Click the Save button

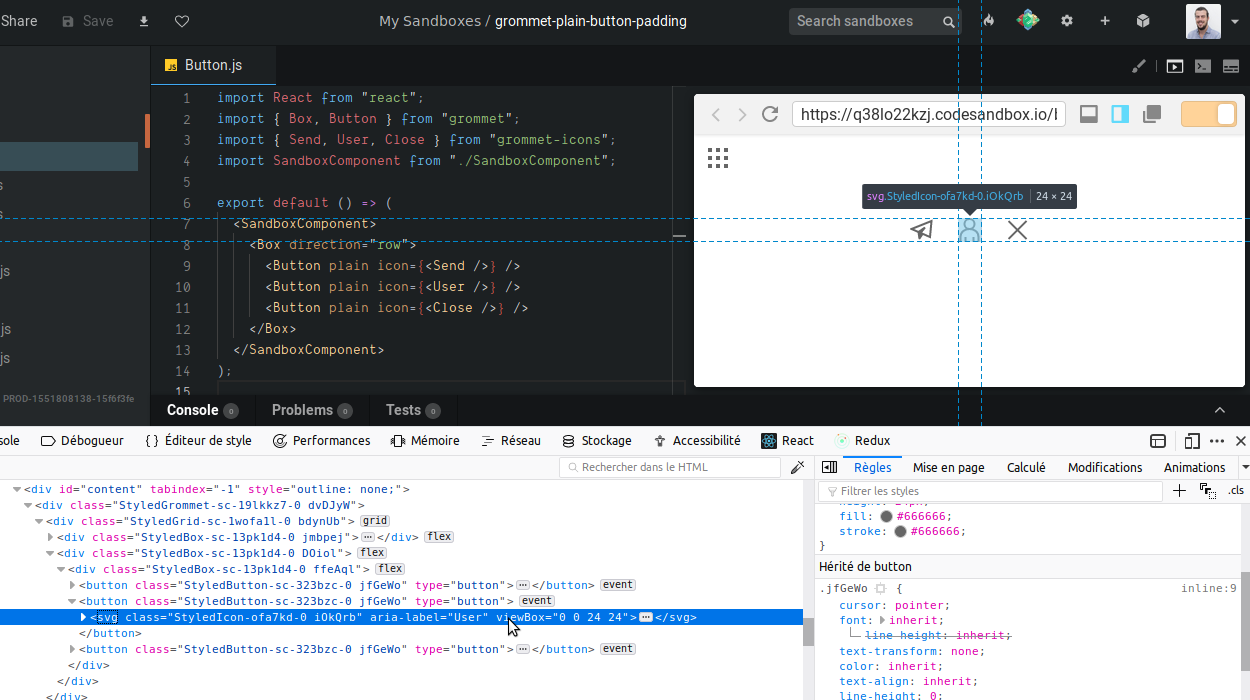(x=87, y=21)
